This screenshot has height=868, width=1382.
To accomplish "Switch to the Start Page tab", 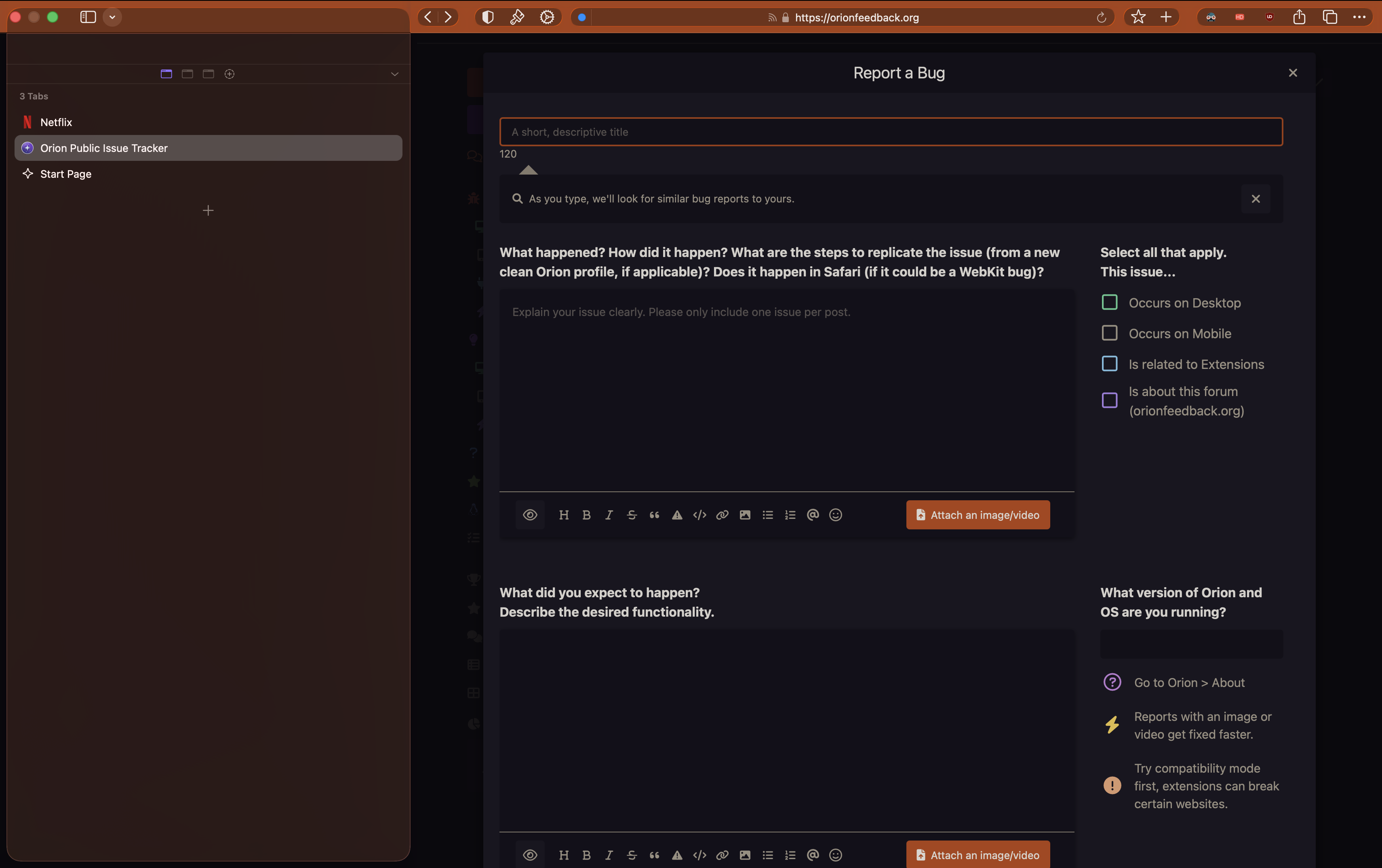I will [65, 174].
